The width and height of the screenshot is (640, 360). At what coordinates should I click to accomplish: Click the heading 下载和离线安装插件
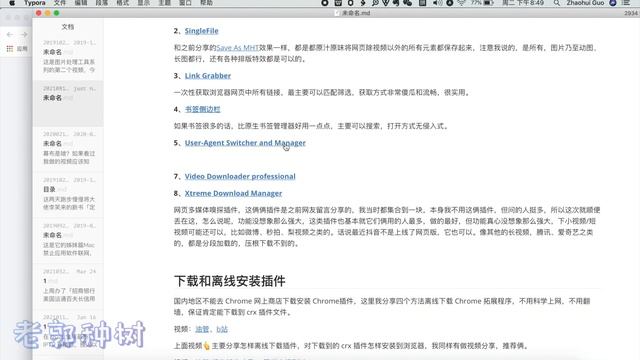pyautogui.click(x=229, y=281)
